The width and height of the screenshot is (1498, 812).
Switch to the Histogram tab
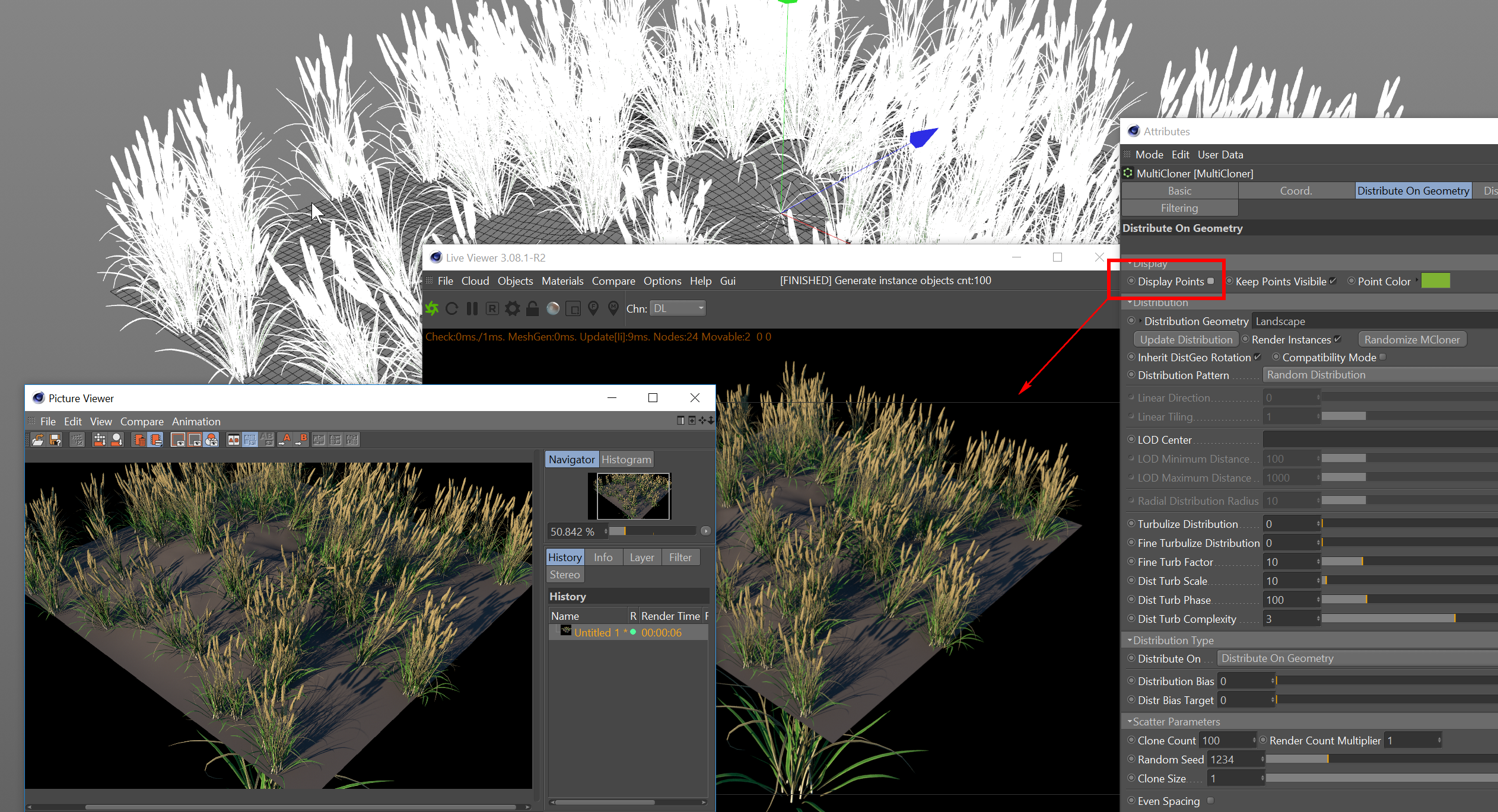click(x=626, y=459)
